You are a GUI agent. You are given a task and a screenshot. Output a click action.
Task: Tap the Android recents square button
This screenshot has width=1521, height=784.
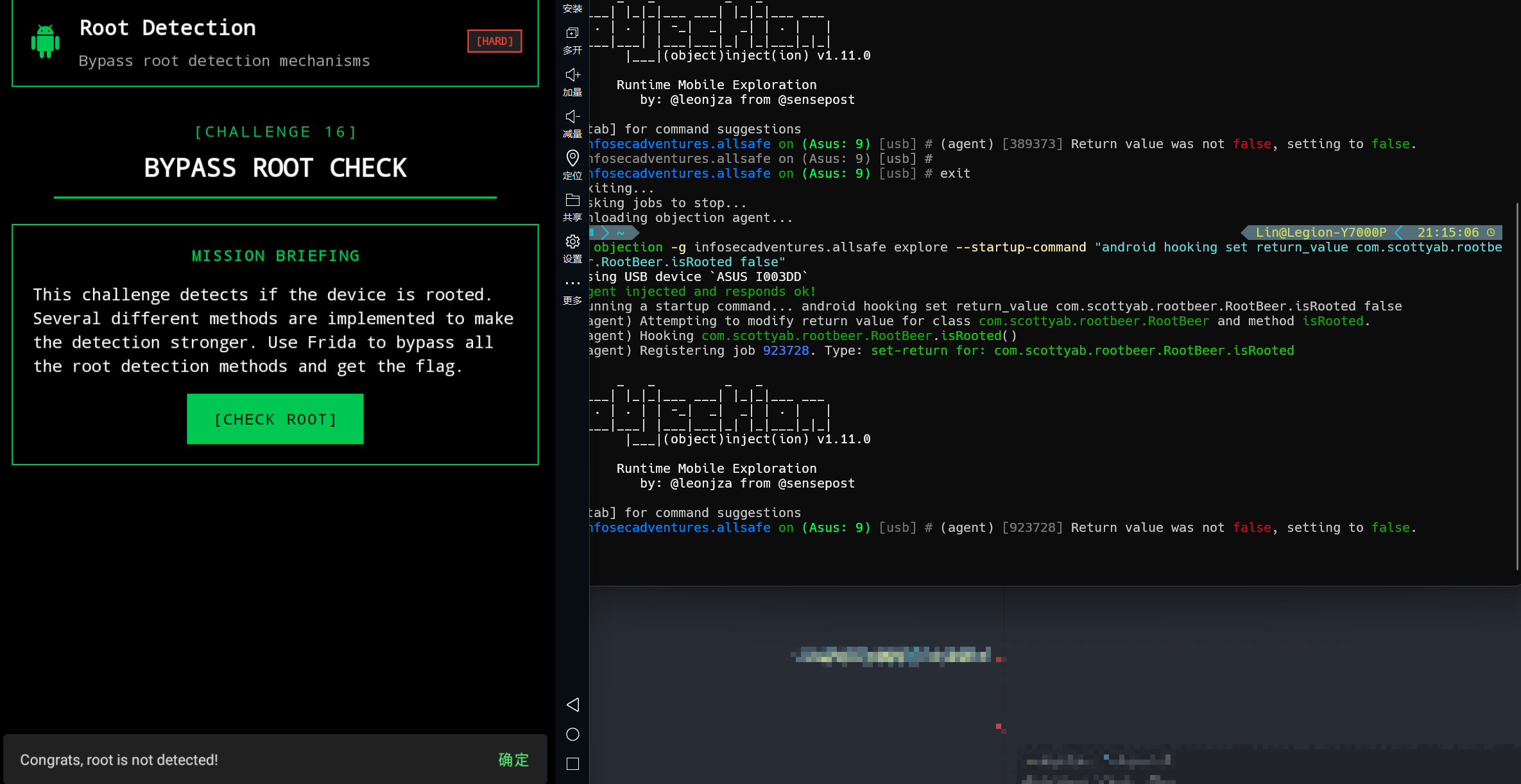tap(572, 763)
